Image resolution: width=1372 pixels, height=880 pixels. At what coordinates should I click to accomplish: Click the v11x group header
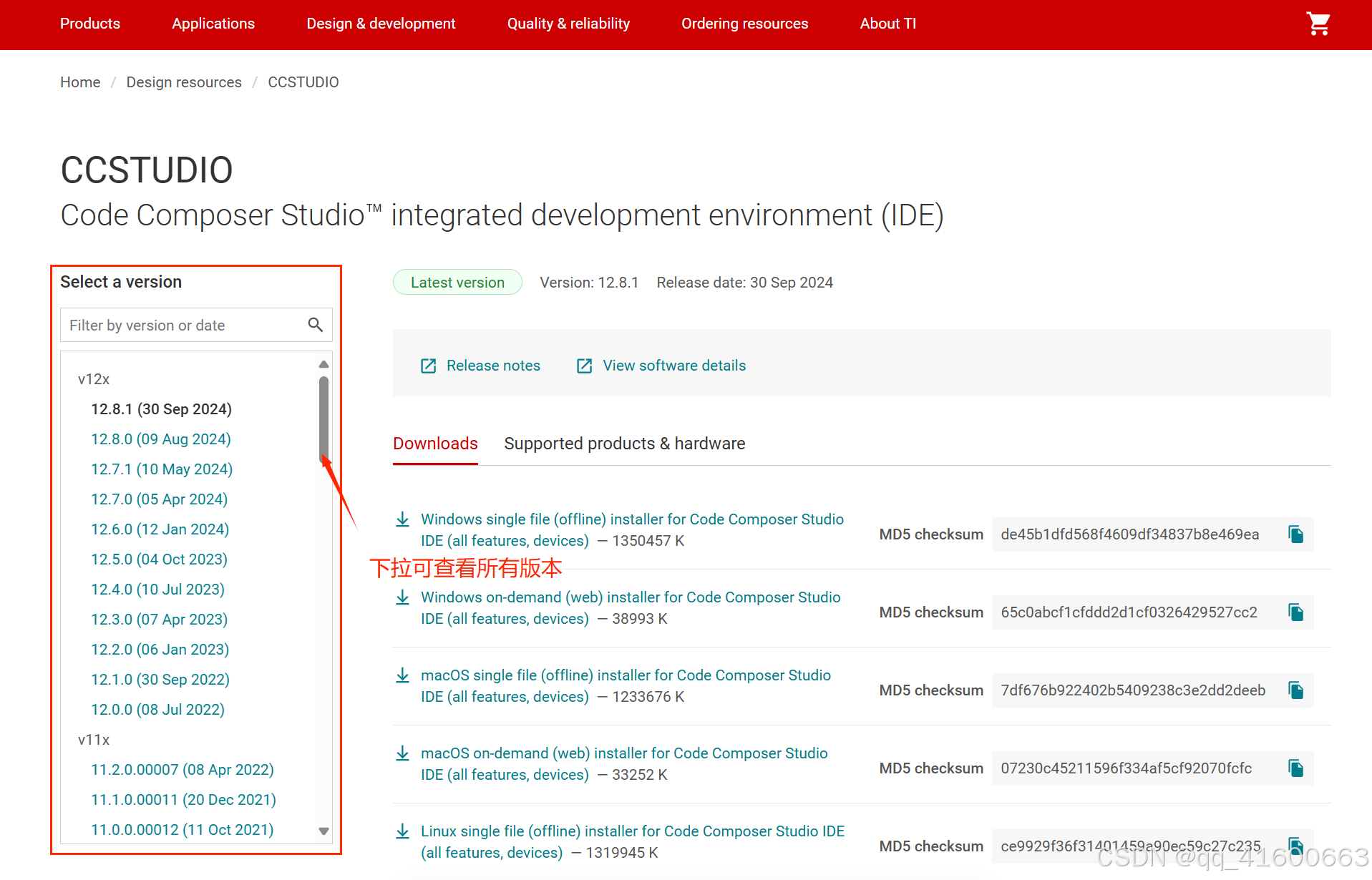94,740
